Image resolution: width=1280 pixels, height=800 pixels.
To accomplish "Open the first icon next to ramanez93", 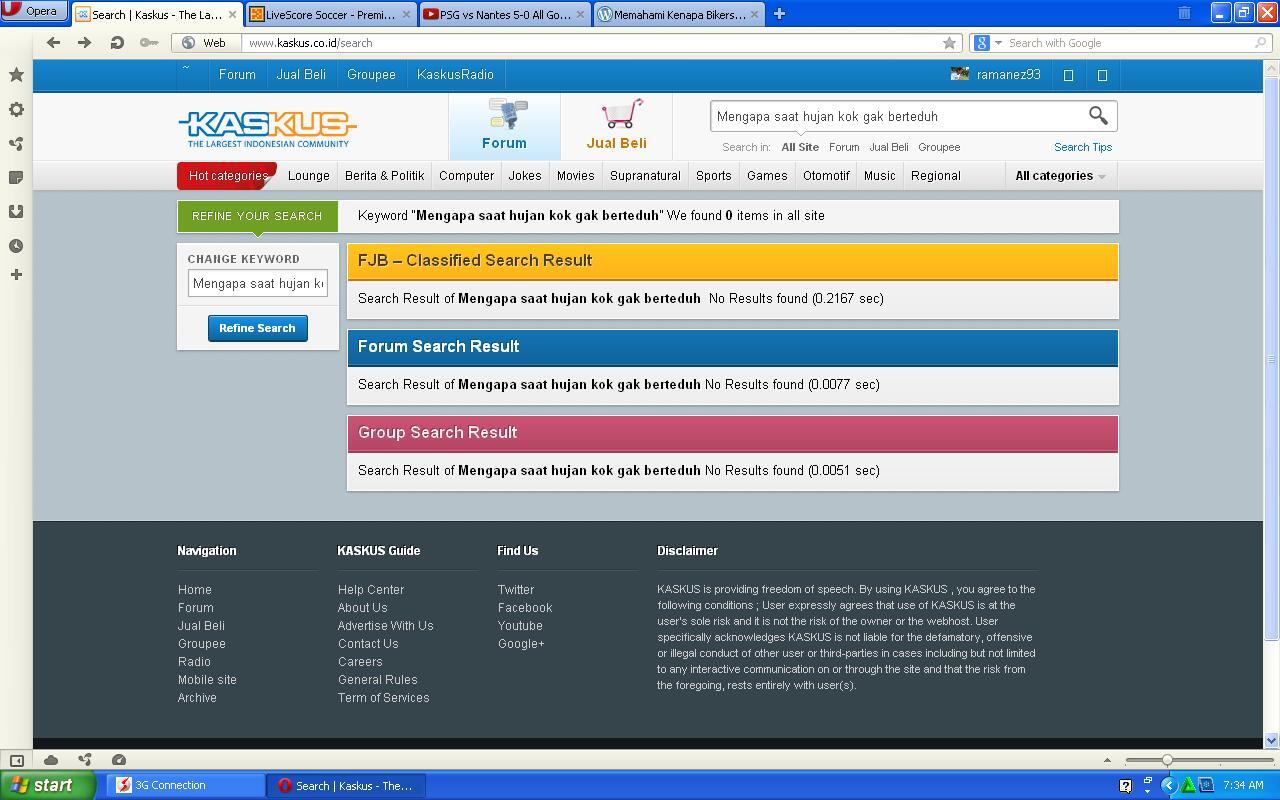I will [1068, 75].
